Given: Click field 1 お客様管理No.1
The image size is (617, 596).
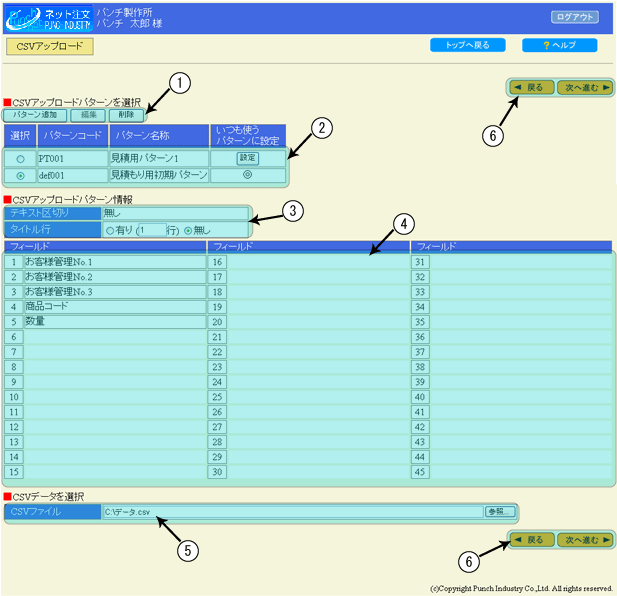Looking at the screenshot, I should pyautogui.click(x=115, y=262).
